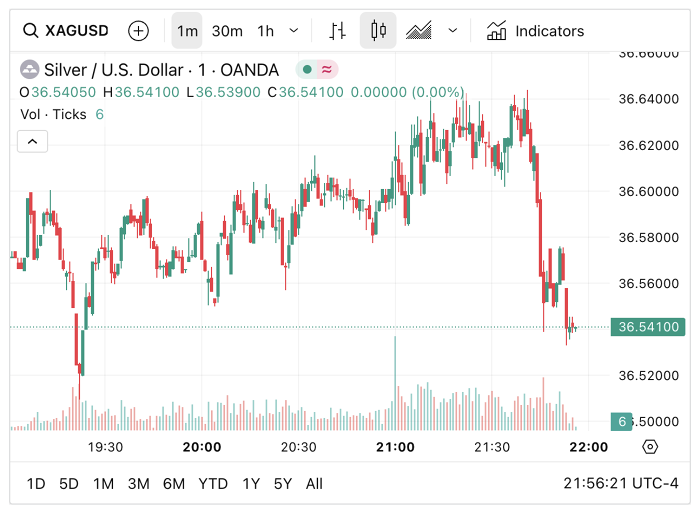Open XAGUSD symbol search
The width and height of the screenshot is (700, 510).
pyautogui.click(x=66, y=31)
